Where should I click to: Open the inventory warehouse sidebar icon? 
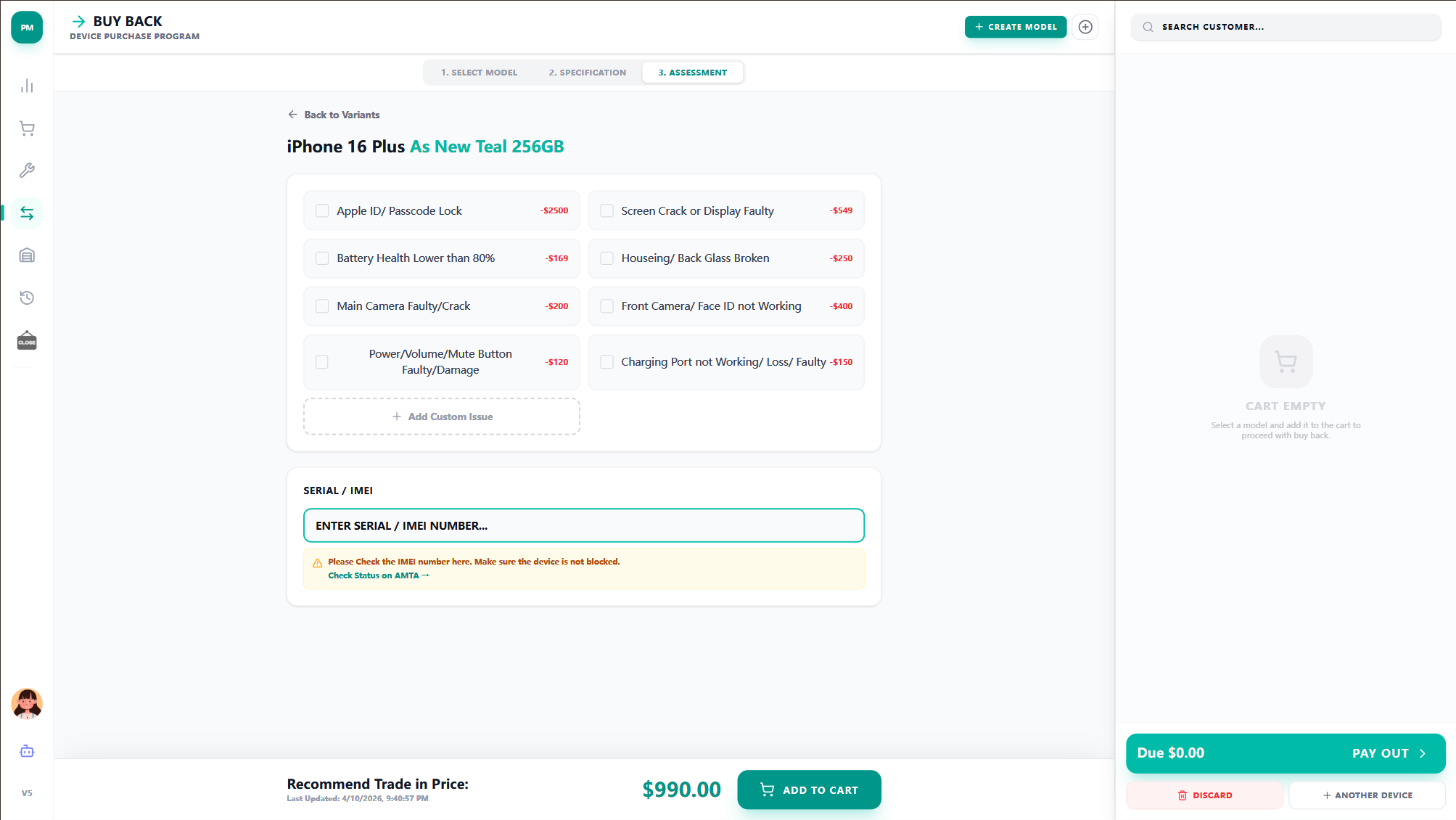(x=27, y=255)
